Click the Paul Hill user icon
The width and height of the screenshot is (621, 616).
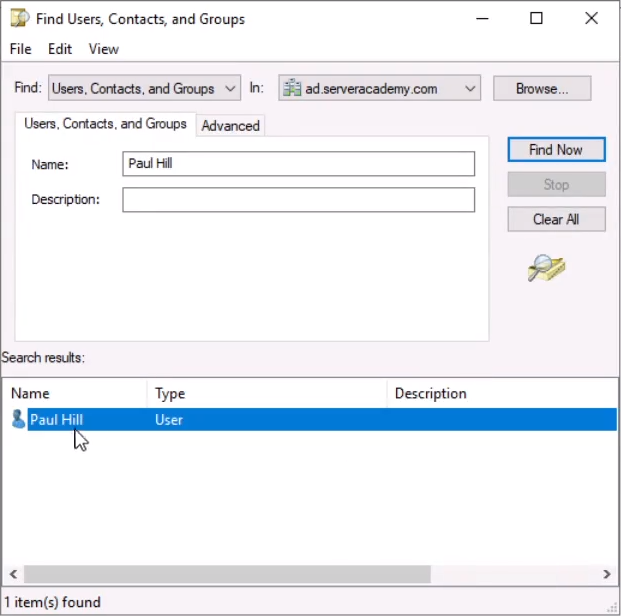point(18,420)
